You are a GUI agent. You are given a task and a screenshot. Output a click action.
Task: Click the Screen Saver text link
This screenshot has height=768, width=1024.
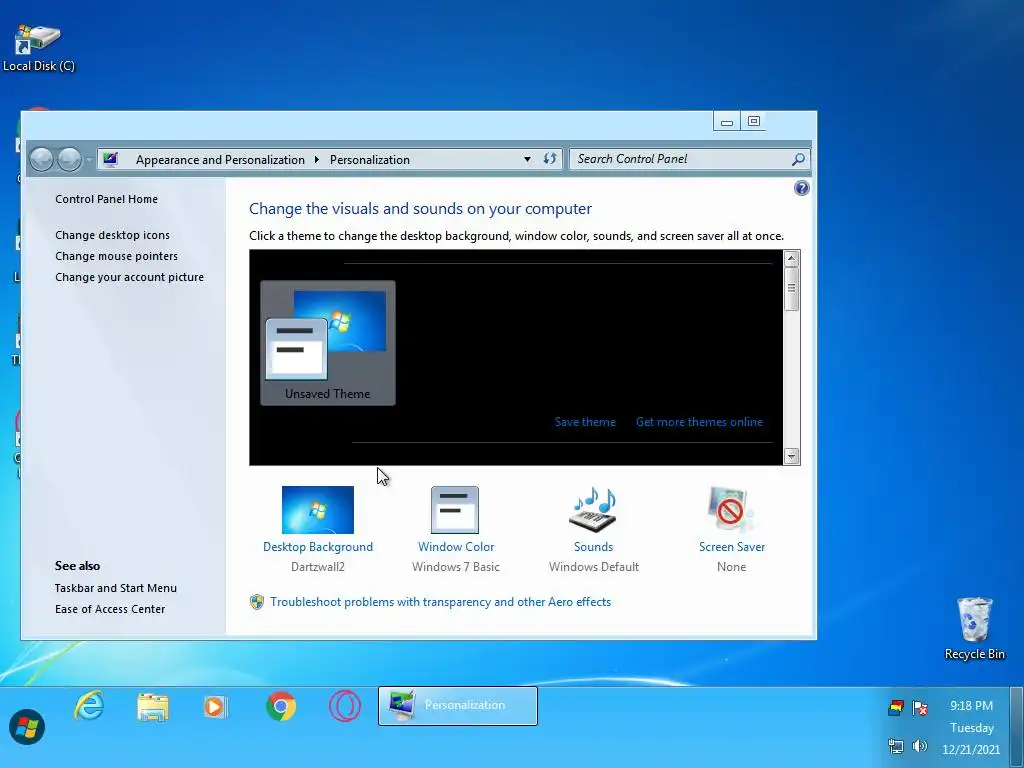(731, 547)
